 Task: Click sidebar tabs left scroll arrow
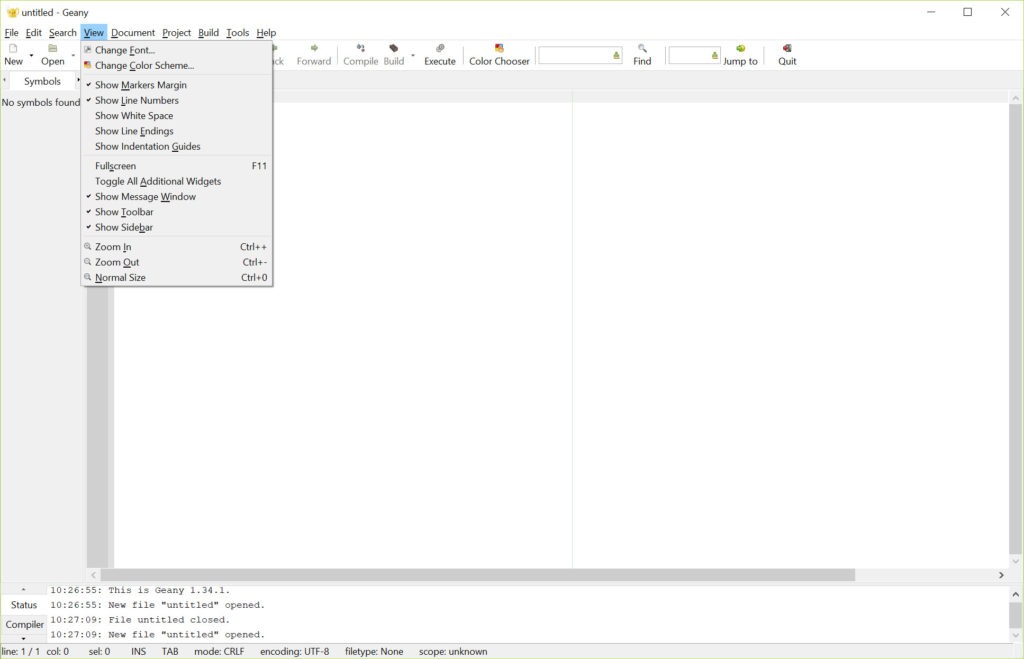click(5, 80)
